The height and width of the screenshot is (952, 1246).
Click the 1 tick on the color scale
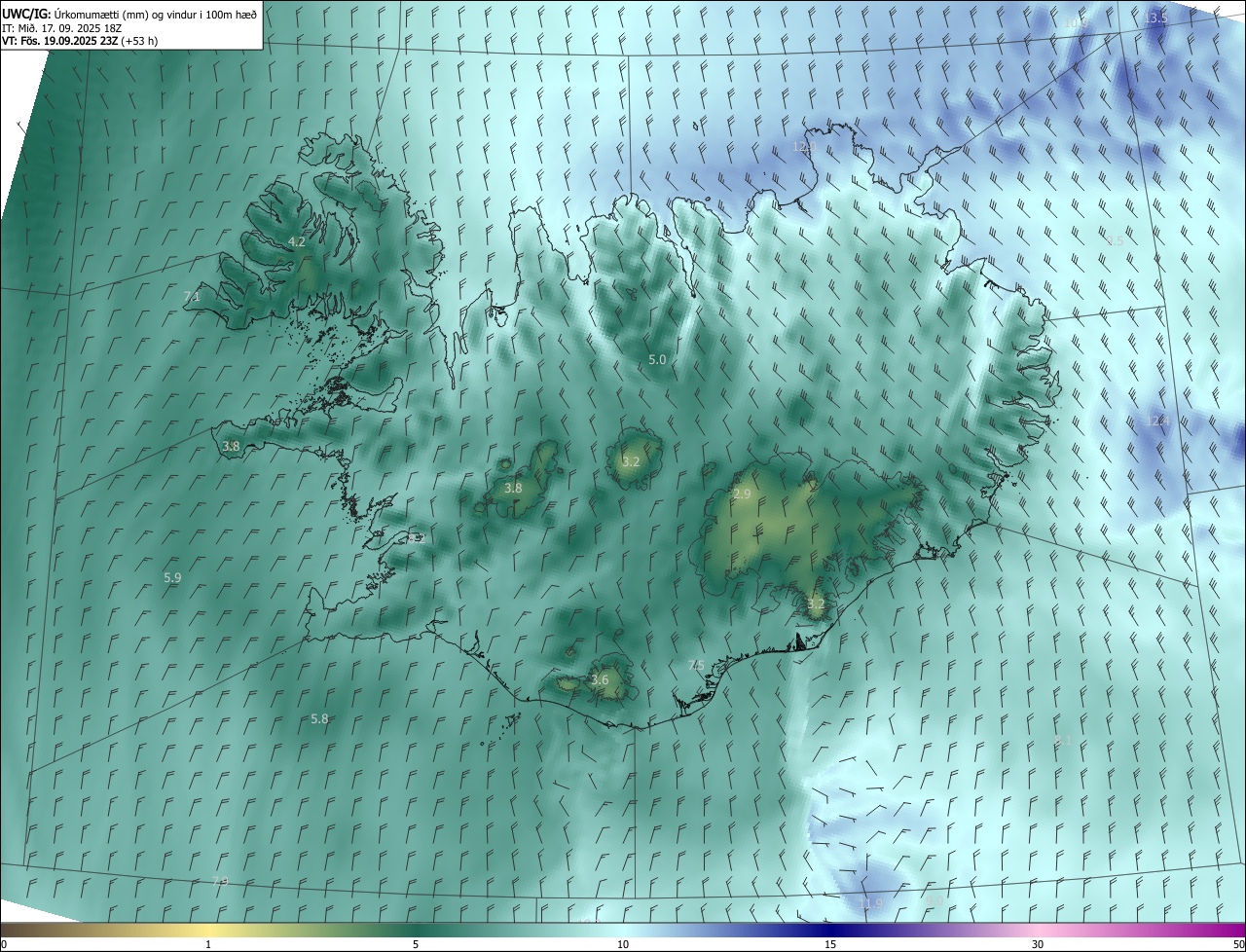208,944
